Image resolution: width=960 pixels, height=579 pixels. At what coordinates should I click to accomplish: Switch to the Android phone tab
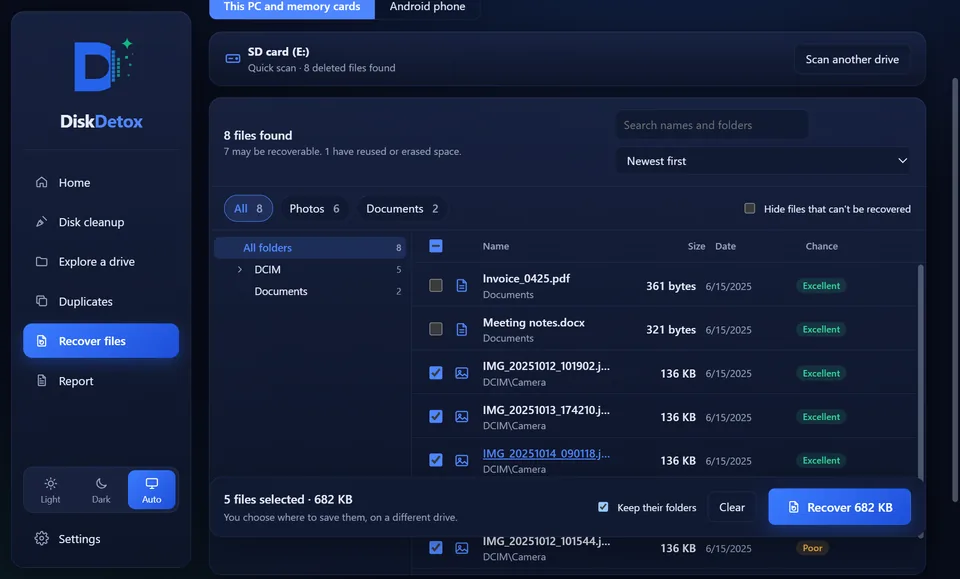[x=427, y=7]
